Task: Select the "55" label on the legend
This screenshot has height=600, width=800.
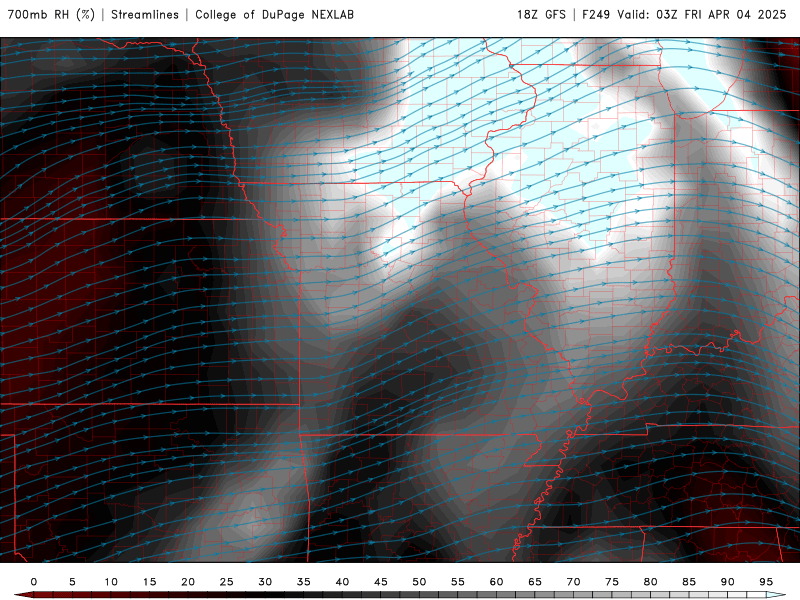Action: [x=458, y=582]
